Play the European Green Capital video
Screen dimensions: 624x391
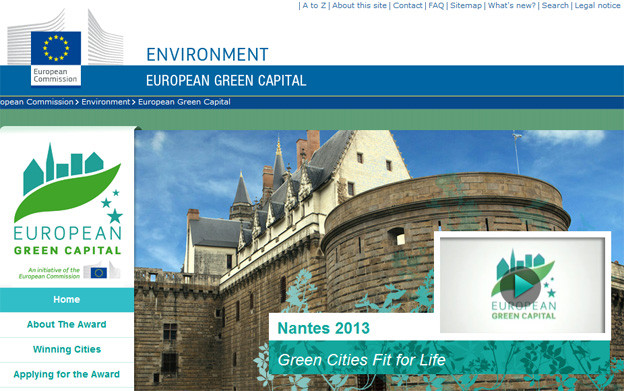(520, 286)
